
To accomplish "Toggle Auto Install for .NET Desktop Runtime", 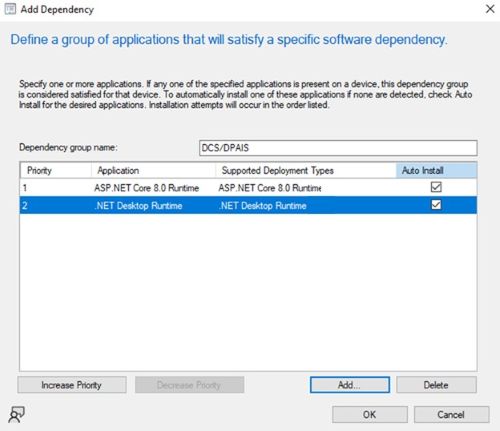I will 436,205.
